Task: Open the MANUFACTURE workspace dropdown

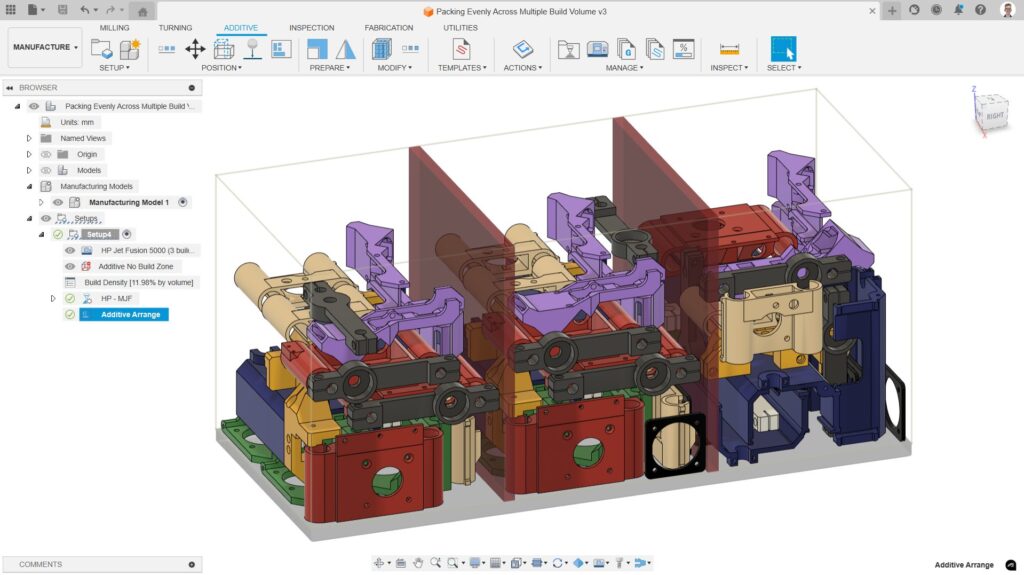Action: [x=45, y=47]
